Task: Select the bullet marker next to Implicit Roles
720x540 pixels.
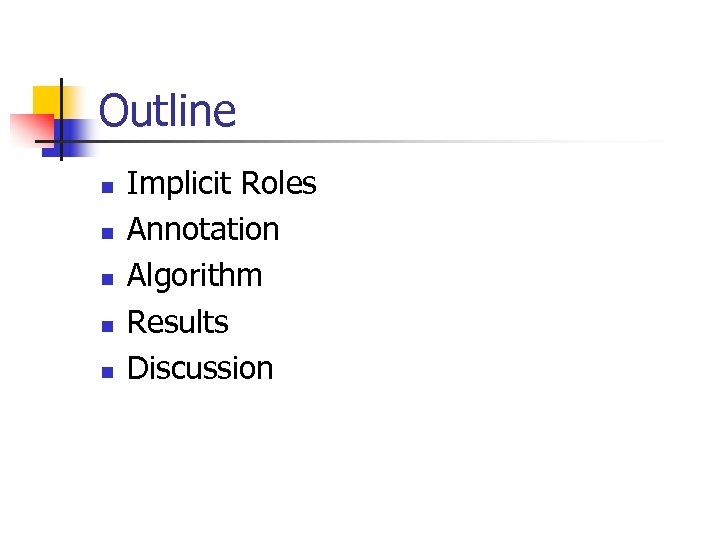Action: click(108, 186)
